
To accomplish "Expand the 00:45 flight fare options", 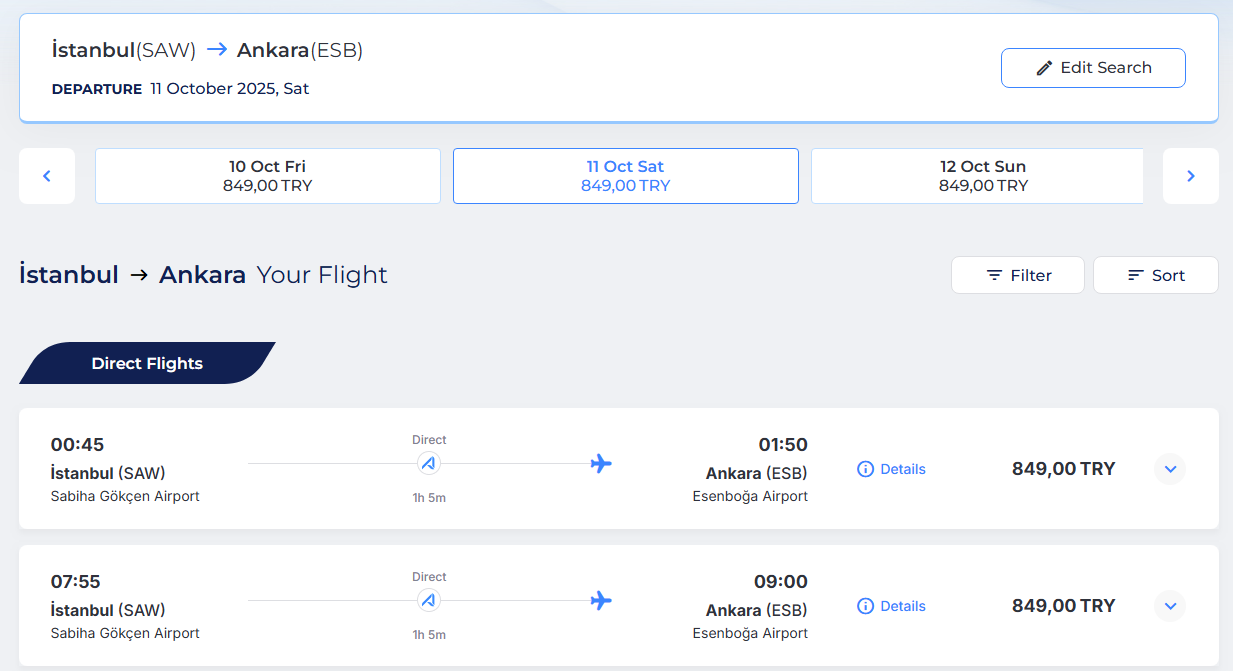I will coord(1170,468).
